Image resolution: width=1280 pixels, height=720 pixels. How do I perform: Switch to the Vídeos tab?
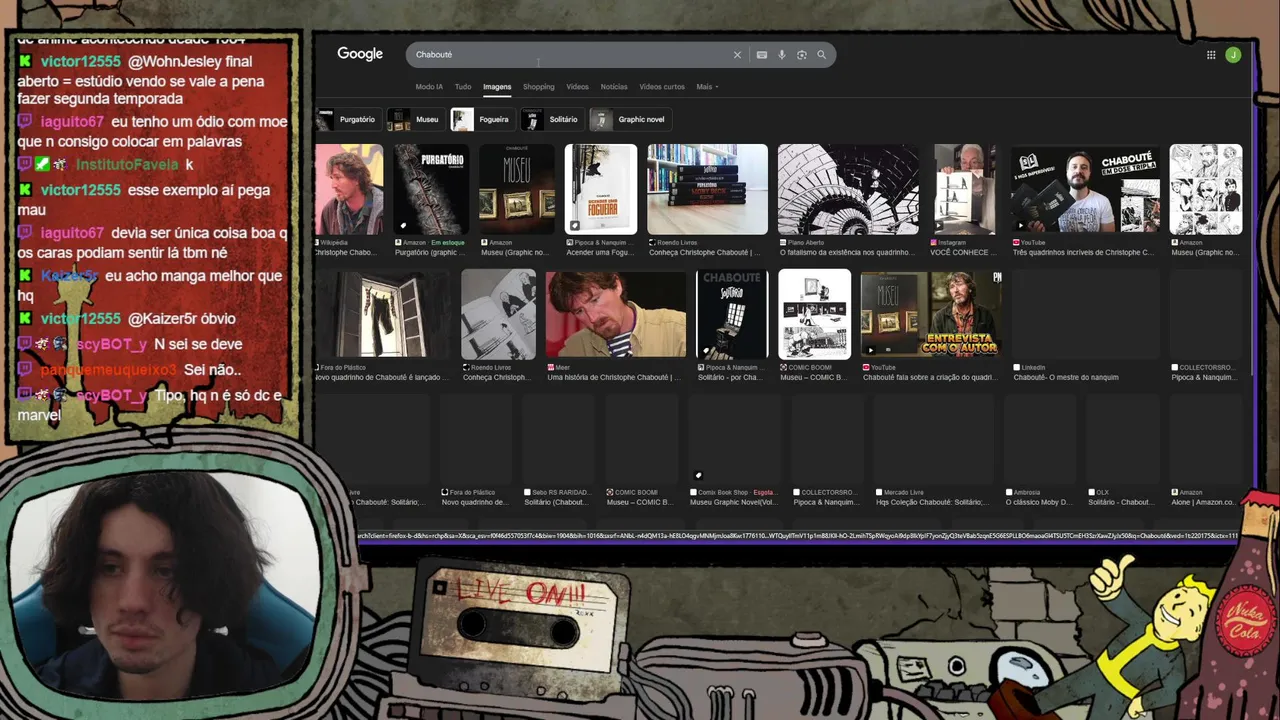pyautogui.click(x=577, y=87)
